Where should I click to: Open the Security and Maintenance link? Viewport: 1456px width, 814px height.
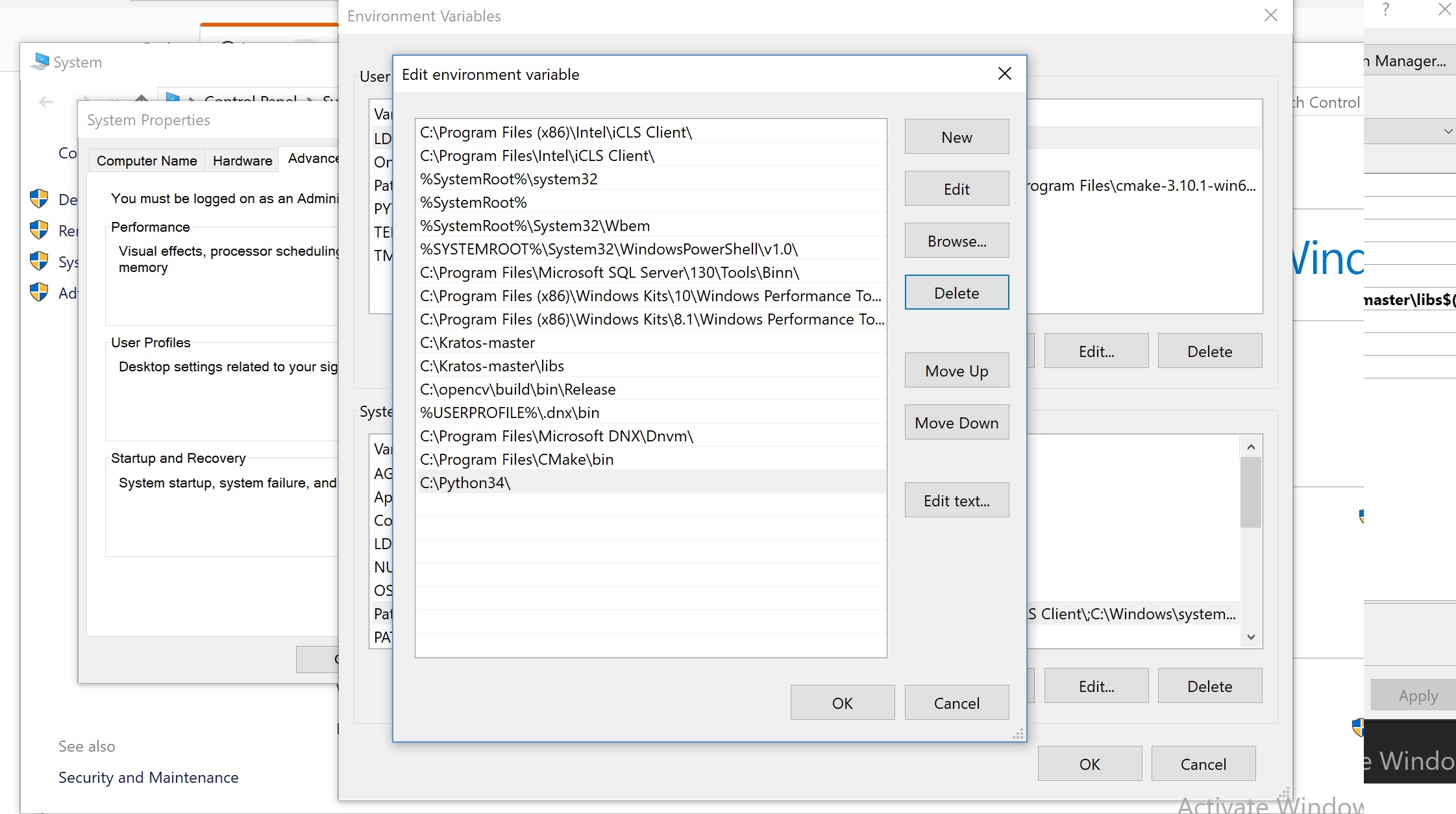point(148,777)
